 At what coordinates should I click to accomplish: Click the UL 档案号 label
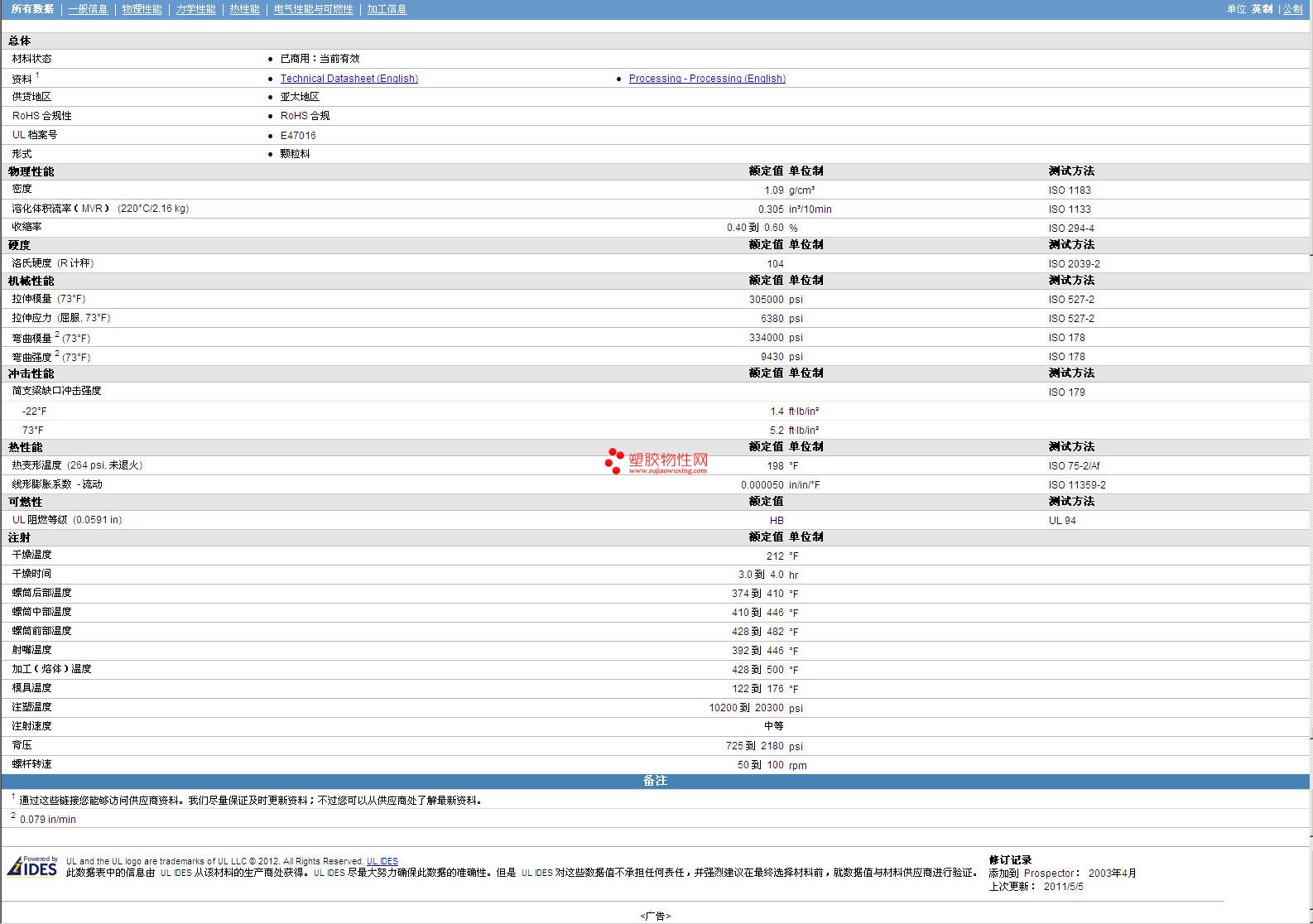click(x=35, y=135)
